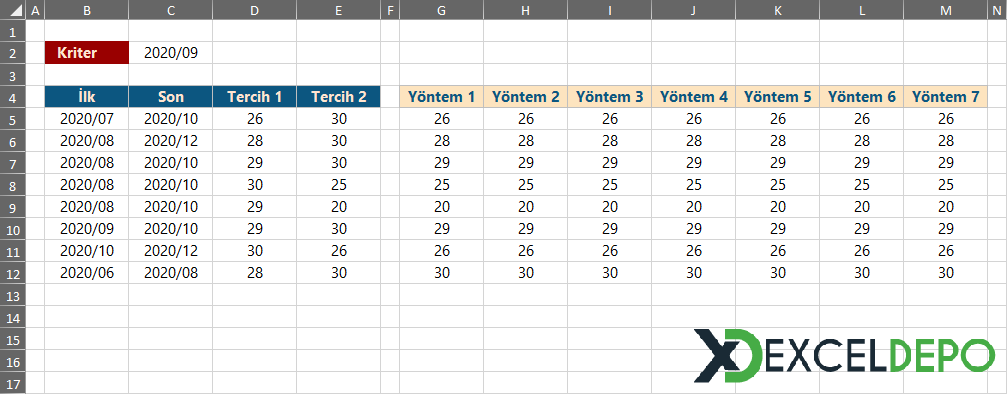Select column header C
Image resolution: width=1007 pixels, height=394 pixels.
[x=170, y=10]
